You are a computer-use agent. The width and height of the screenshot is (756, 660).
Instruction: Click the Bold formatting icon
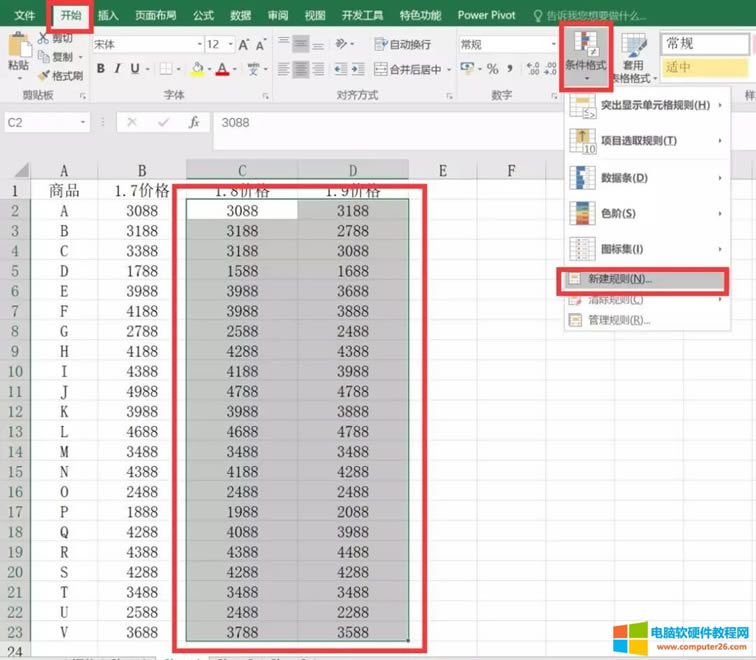point(100,69)
